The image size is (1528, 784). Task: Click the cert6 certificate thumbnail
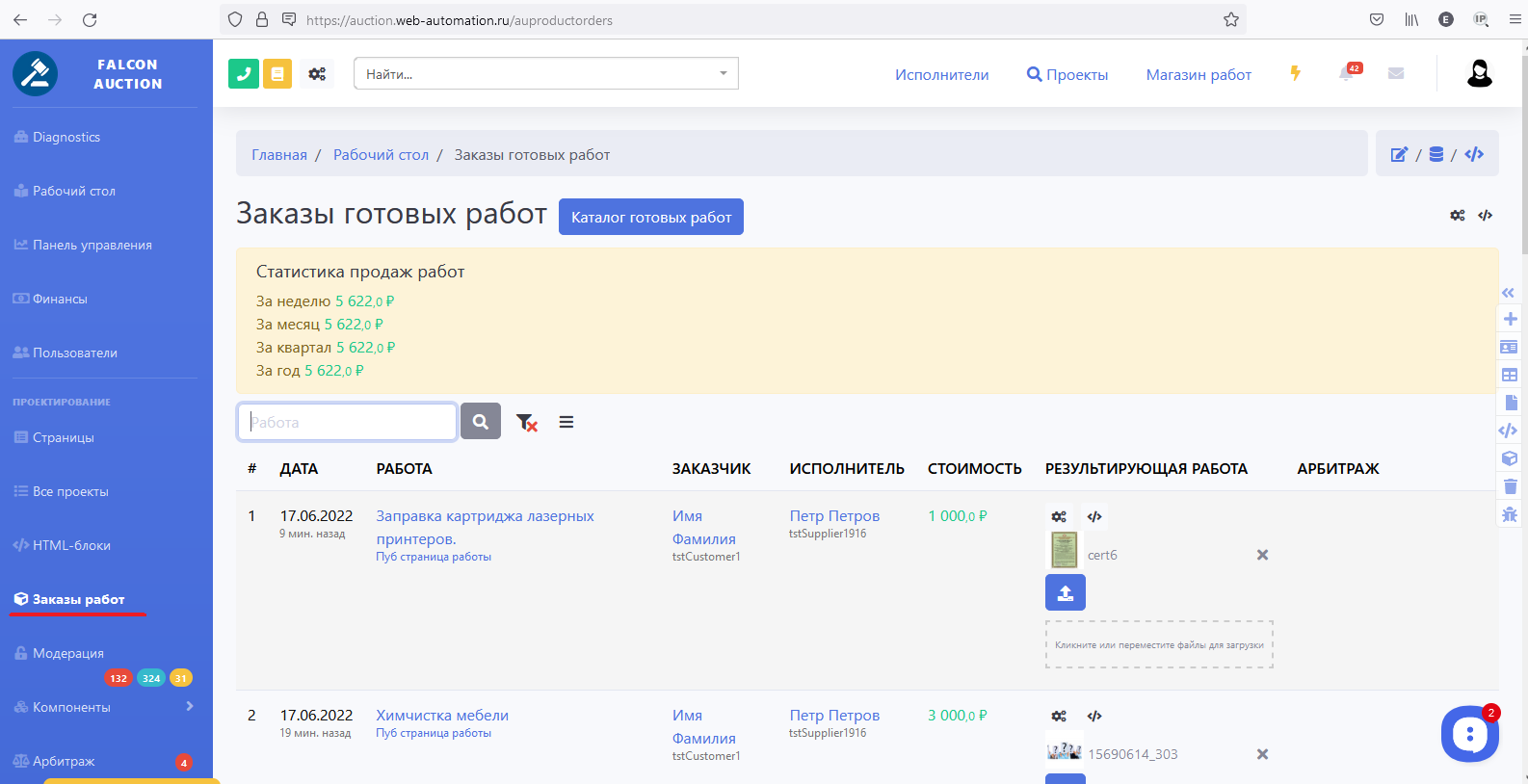pyautogui.click(x=1064, y=550)
